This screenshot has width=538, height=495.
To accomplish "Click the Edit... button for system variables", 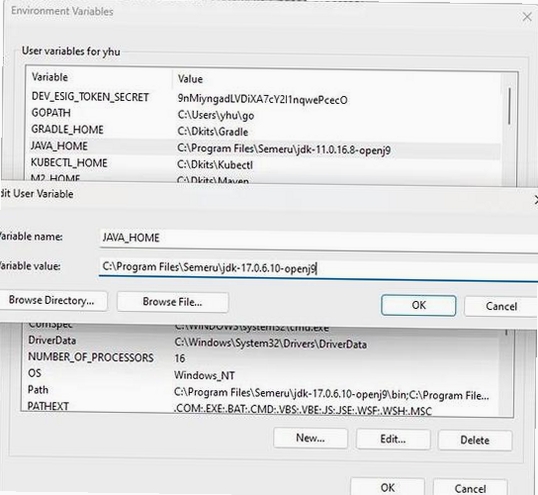I will (393, 439).
